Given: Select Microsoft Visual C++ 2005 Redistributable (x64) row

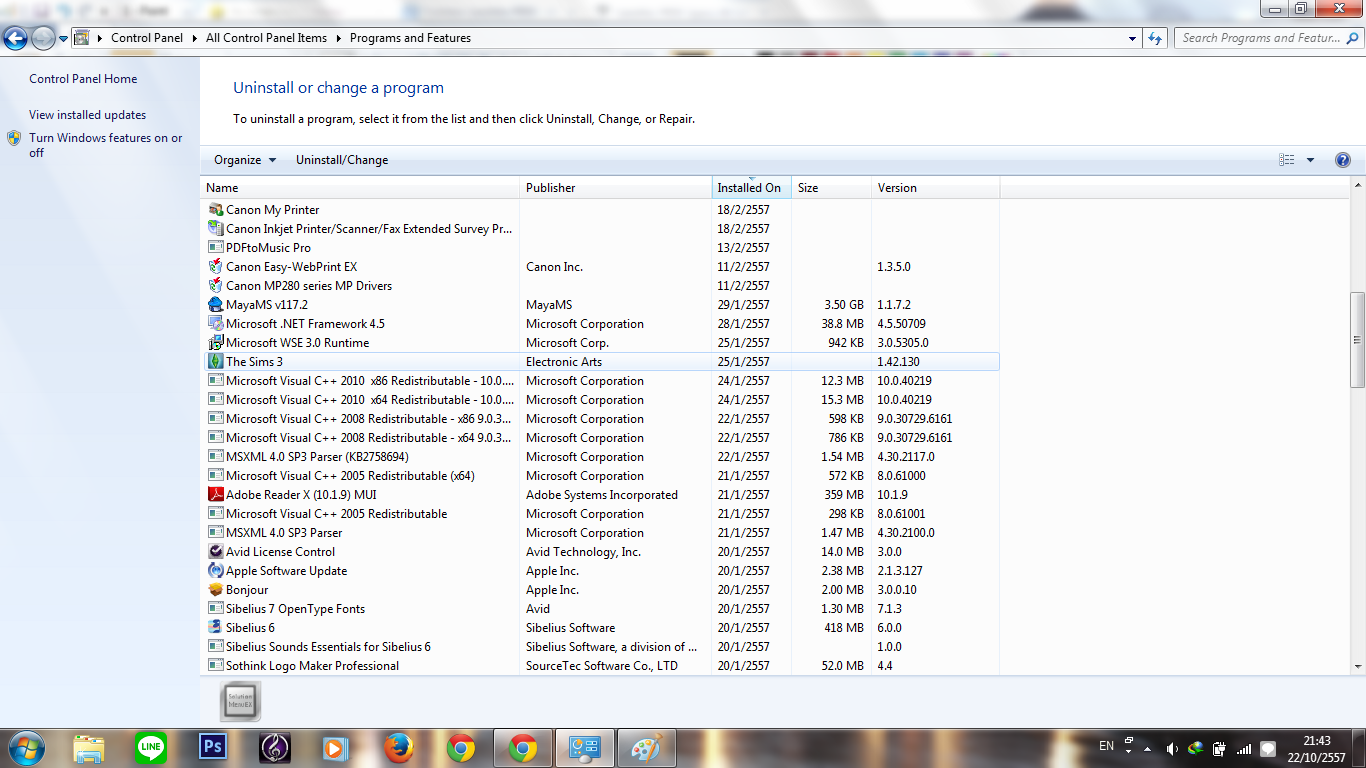Looking at the screenshot, I should [x=601, y=476].
